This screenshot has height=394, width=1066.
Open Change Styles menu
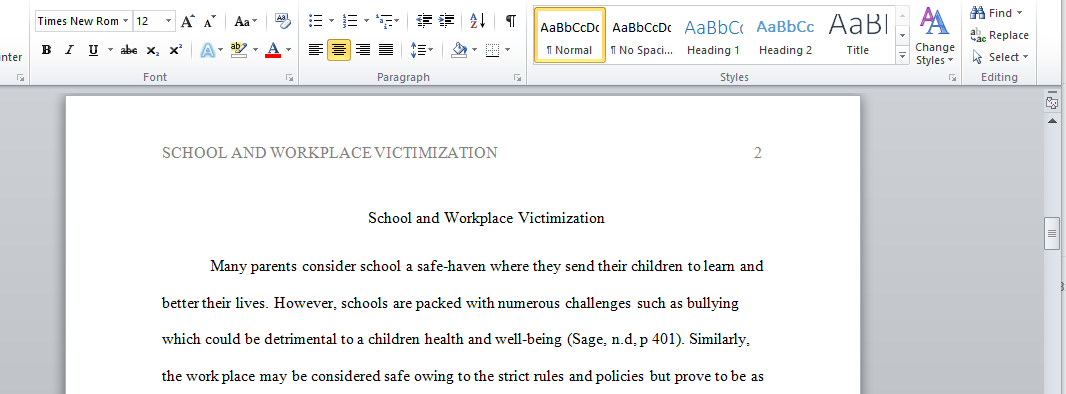click(935, 36)
